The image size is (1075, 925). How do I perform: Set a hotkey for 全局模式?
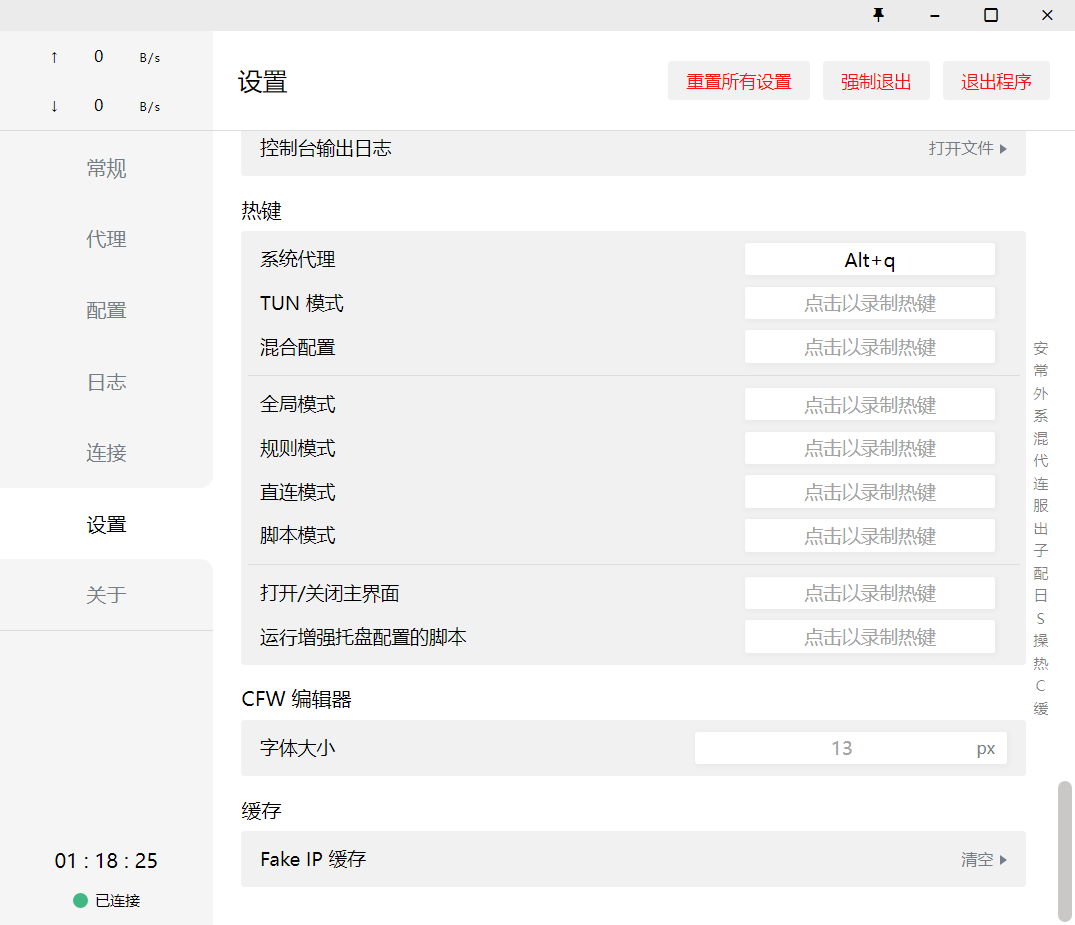pos(869,405)
